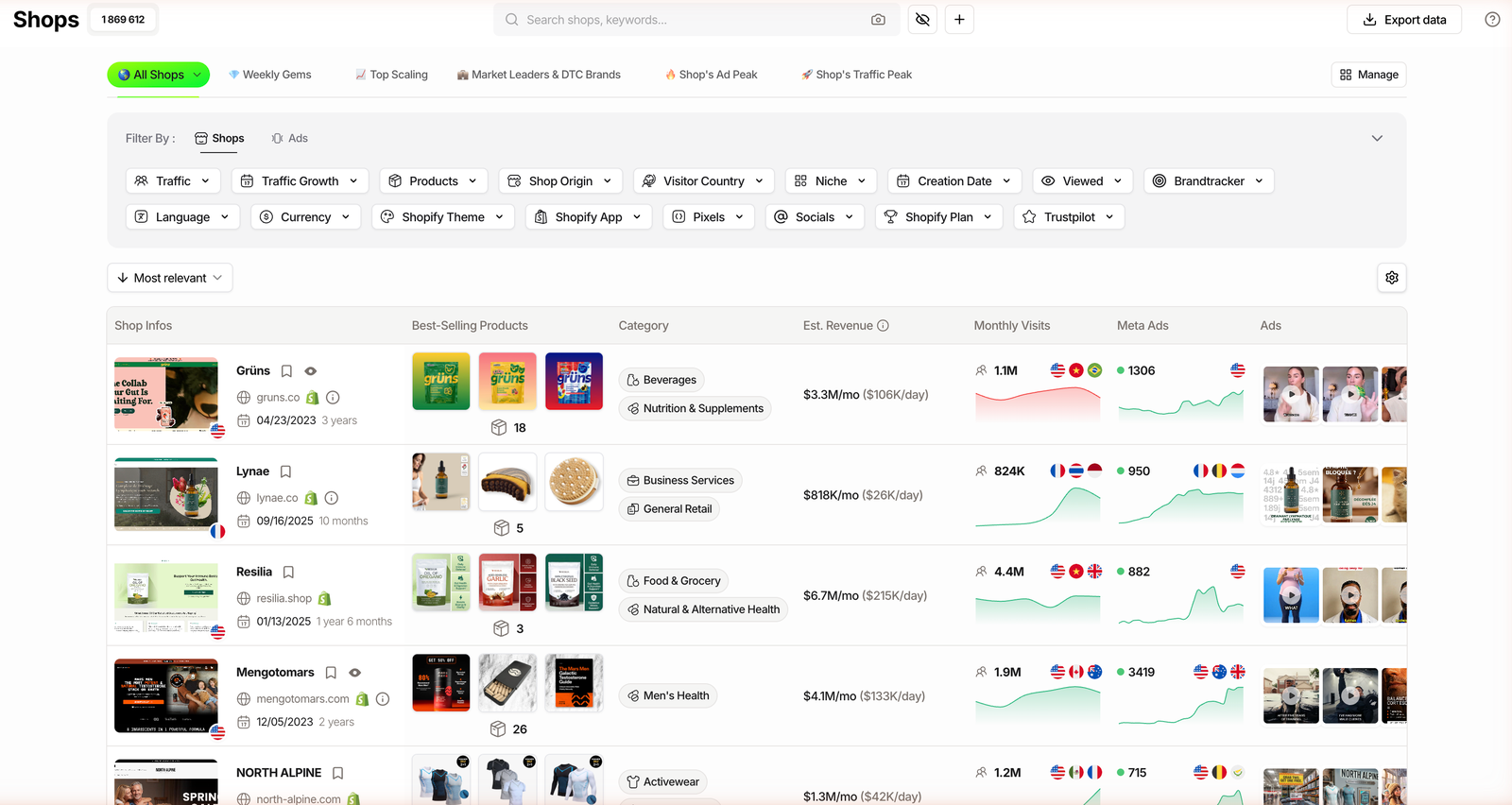Open the gruns.co link

(278, 398)
